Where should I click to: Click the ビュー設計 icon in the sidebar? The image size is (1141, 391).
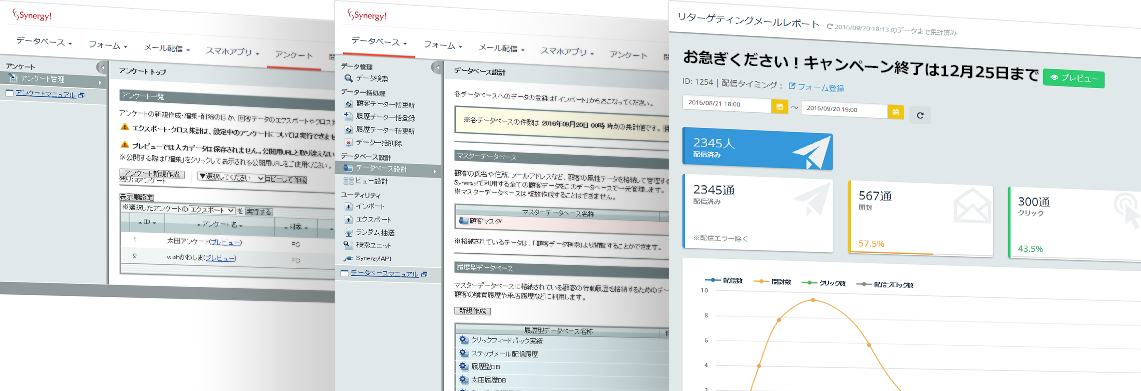coord(349,180)
